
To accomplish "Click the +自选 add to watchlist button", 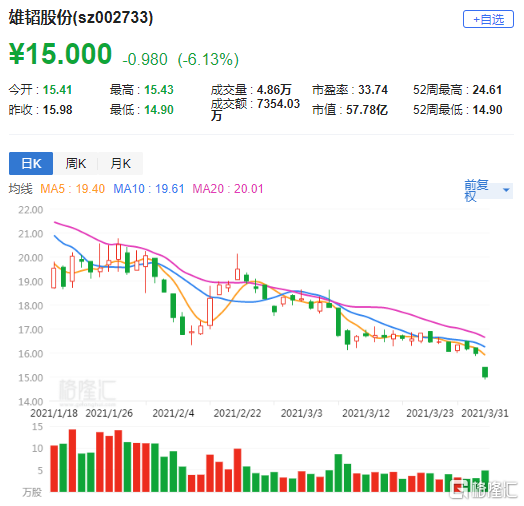I will (x=488, y=19).
